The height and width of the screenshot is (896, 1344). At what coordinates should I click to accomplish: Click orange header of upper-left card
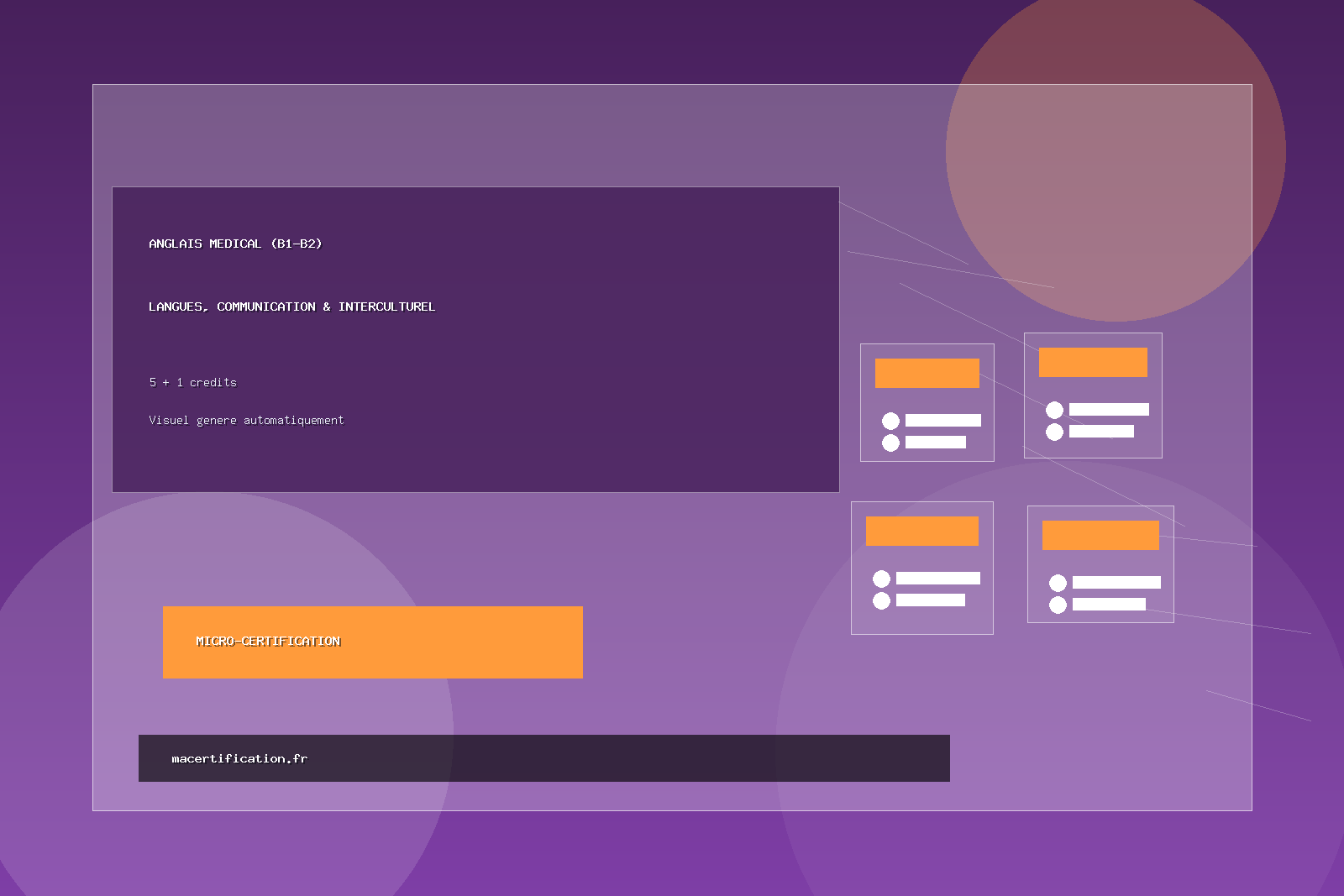pos(927,373)
